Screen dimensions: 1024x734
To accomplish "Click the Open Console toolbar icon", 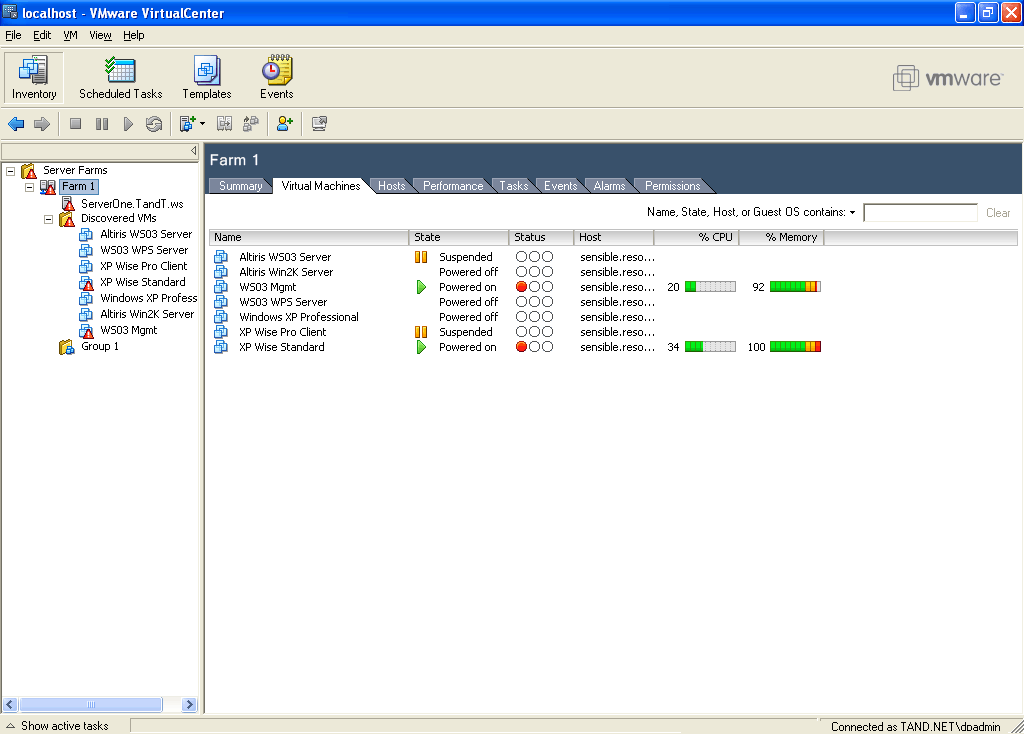I will (319, 124).
